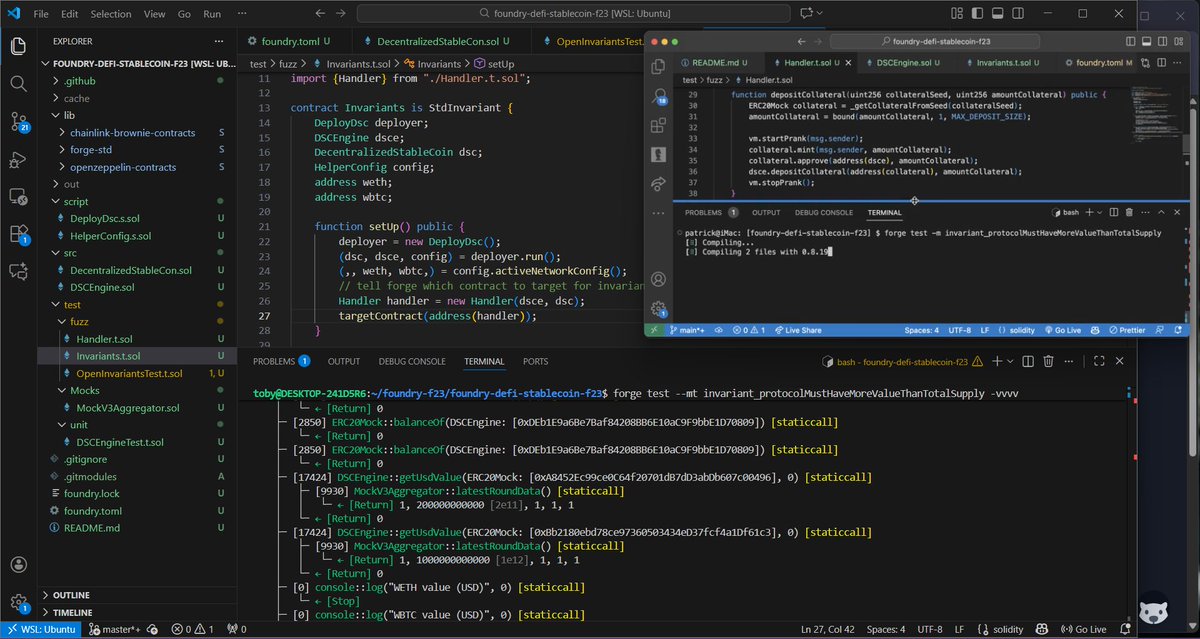Image resolution: width=1200 pixels, height=639 pixels.
Task: Open errors and warnings indicator in main status bar
Action: click(x=191, y=629)
